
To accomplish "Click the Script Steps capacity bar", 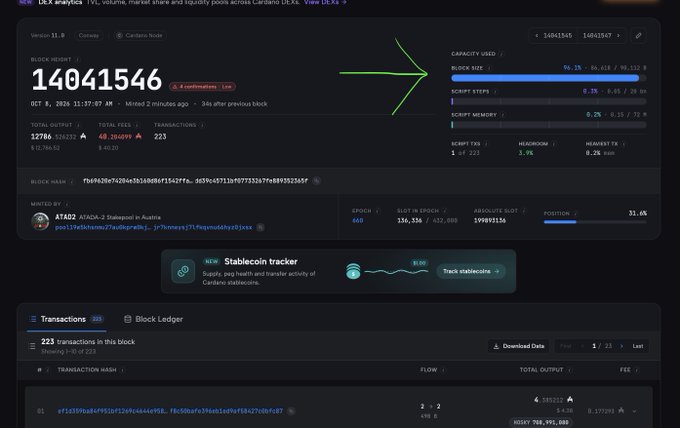I will point(549,101).
